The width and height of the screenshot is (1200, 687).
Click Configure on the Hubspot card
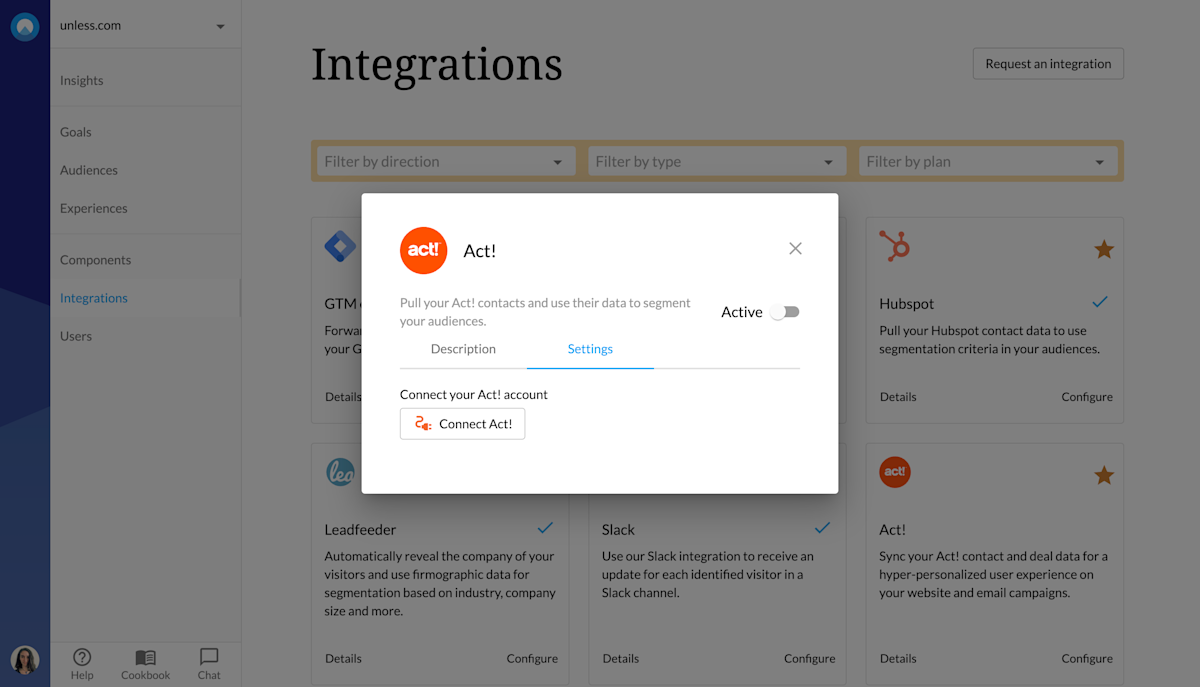tap(1087, 397)
